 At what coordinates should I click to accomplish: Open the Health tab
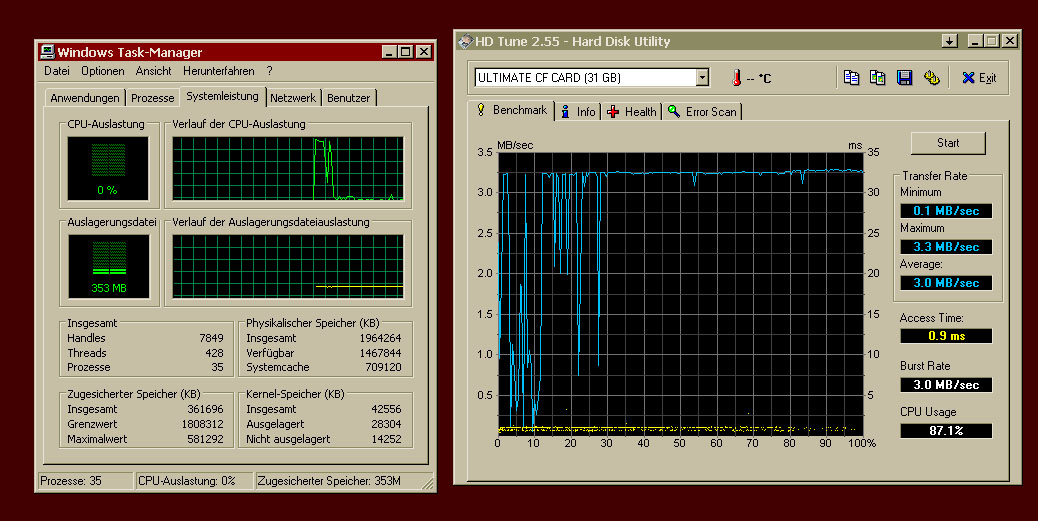[x=632, y=112]
